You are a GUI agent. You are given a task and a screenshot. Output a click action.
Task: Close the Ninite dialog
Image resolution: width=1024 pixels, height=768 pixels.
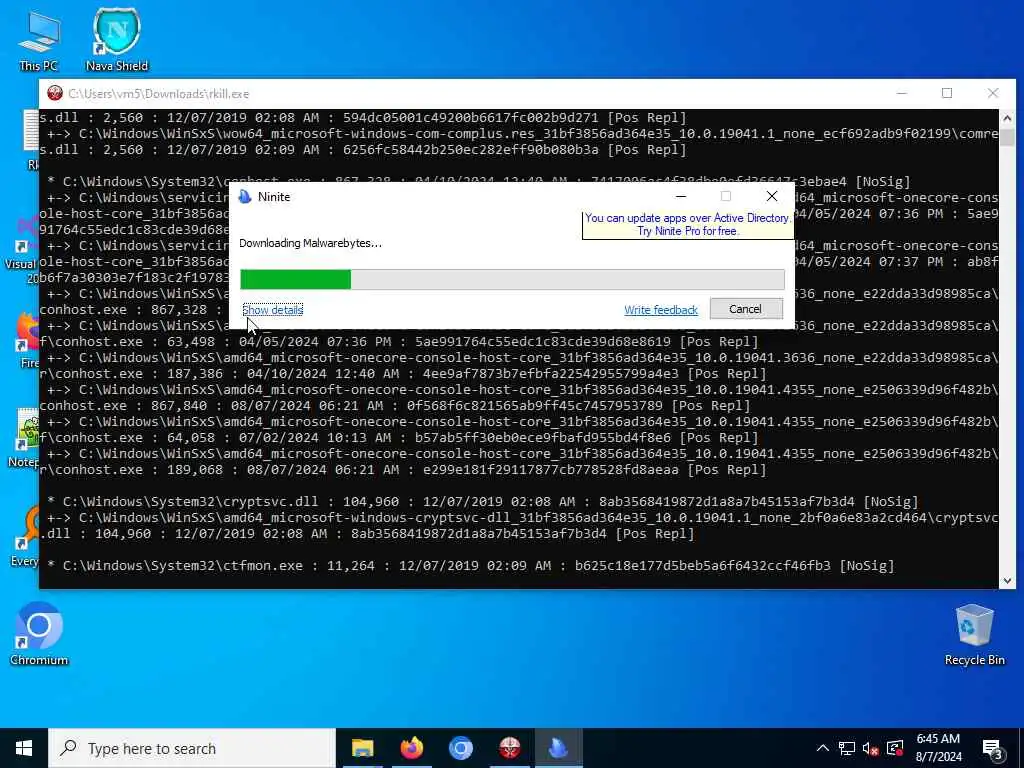point(772,197)
